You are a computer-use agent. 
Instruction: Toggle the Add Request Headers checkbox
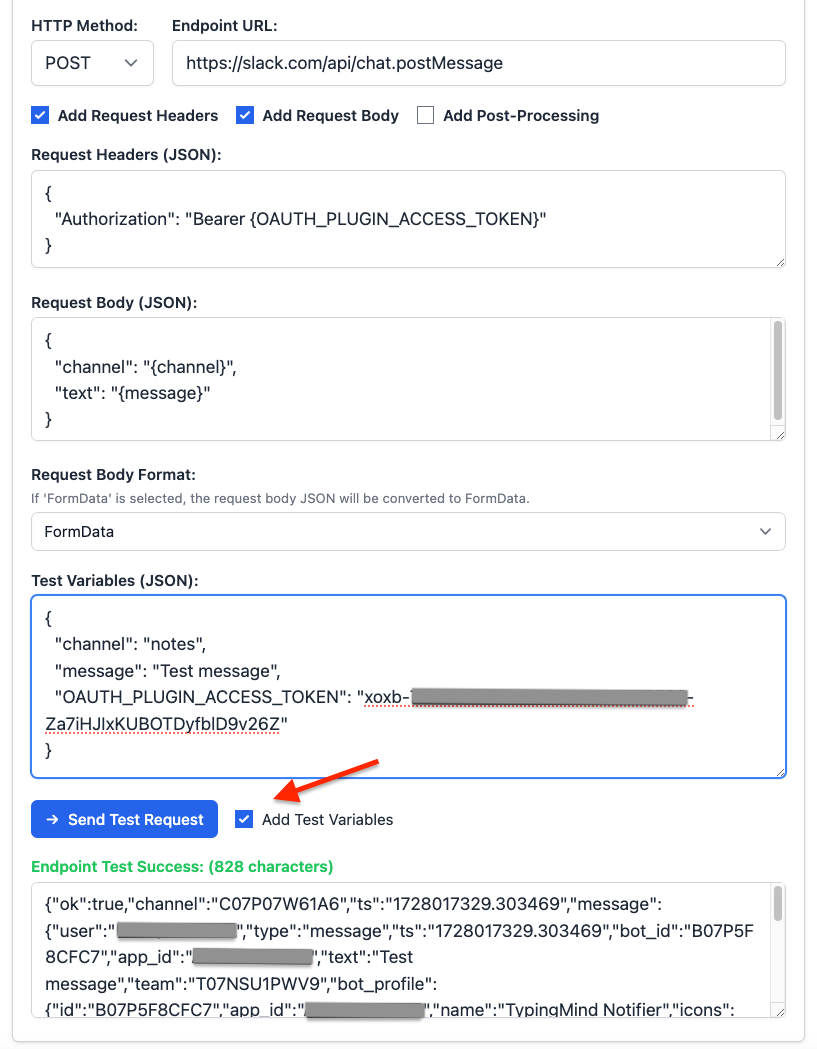[x=40, y=115]
